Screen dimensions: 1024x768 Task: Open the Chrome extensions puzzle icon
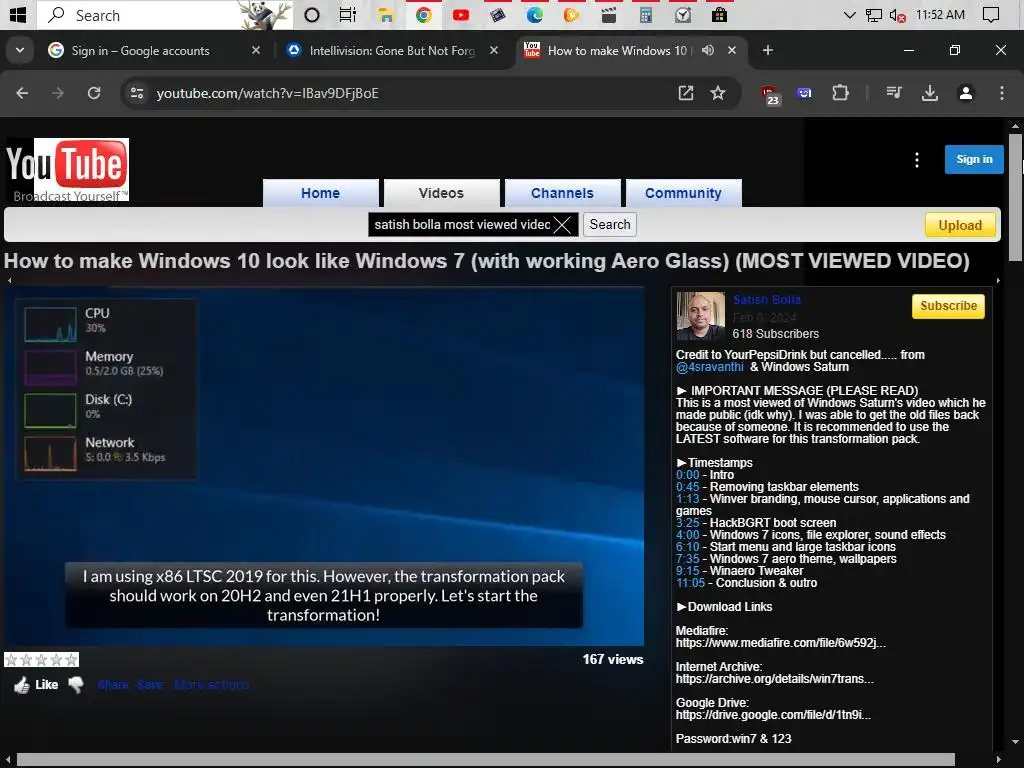click(x=840, y=93)
